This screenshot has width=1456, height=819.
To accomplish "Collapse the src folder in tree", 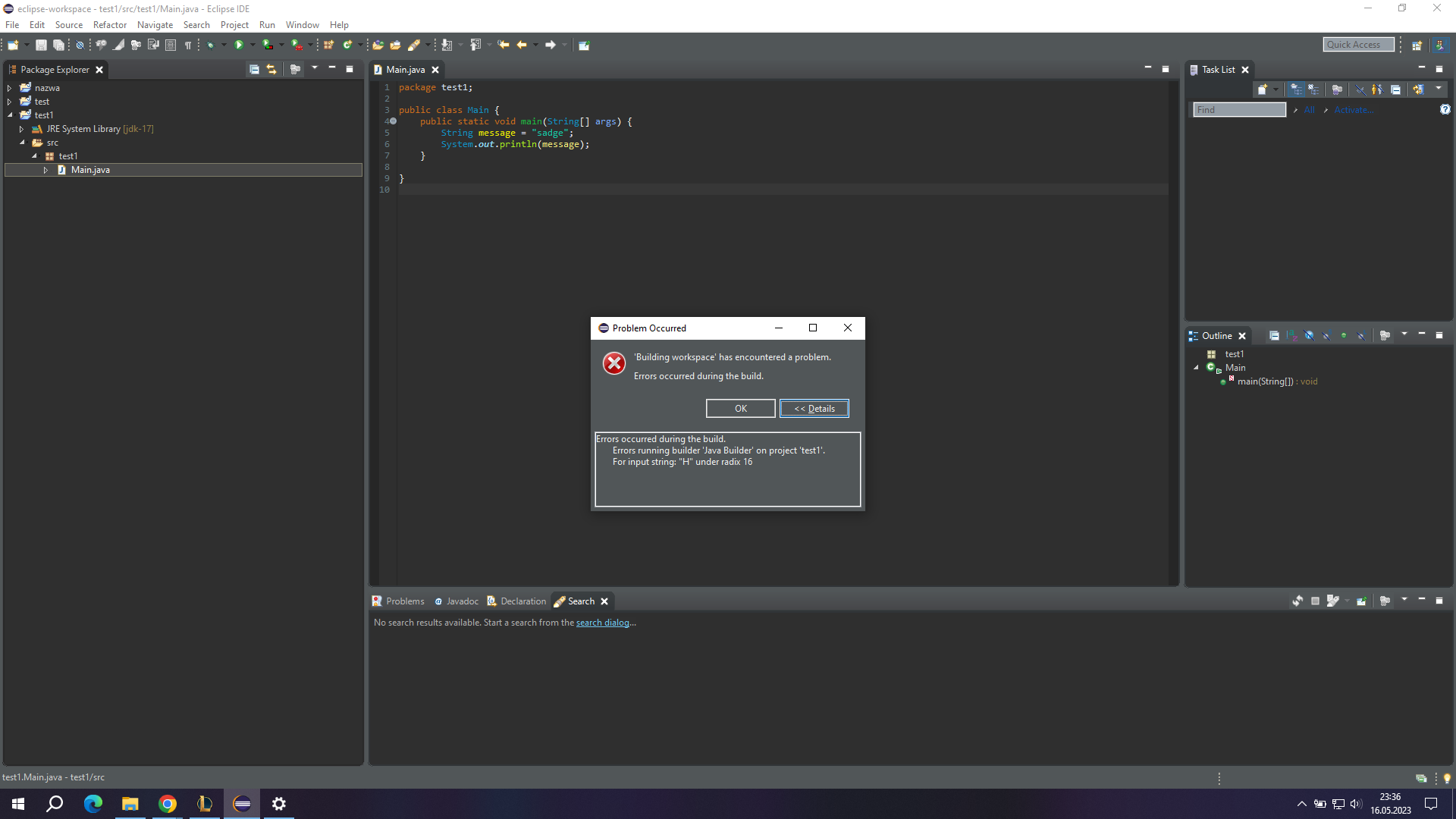I will tap(22, 143).
